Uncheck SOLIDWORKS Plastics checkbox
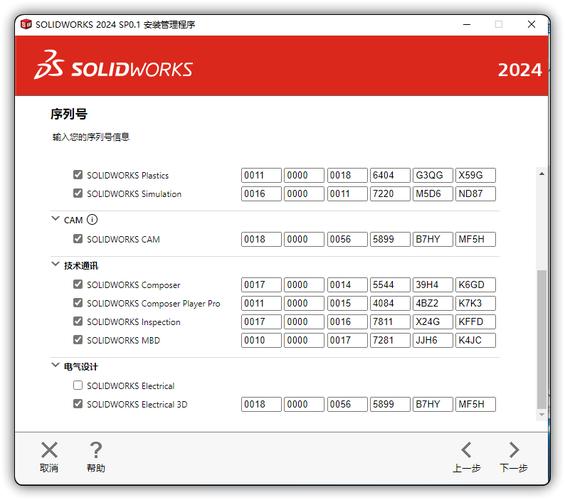The height and width of the screenshot is (500, 565). [78, 175]
